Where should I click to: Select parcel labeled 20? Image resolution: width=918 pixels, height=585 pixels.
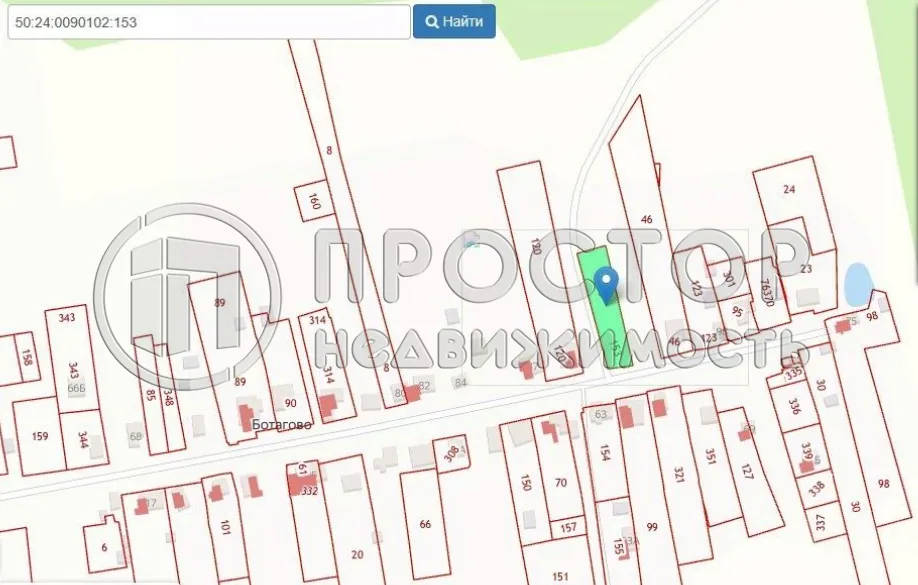coord(357,554)
